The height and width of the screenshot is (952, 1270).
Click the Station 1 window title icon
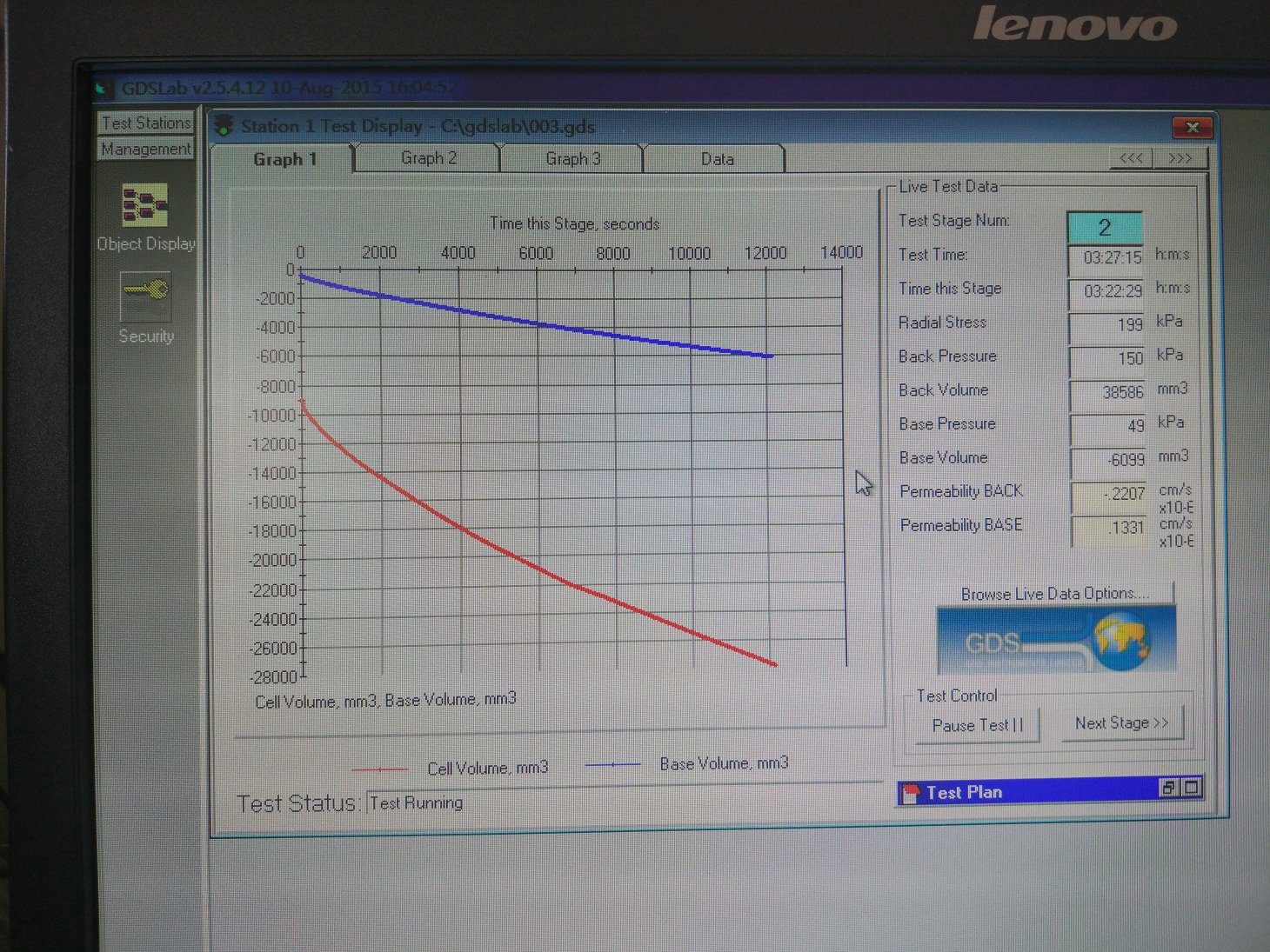click(x=224, y=125)
